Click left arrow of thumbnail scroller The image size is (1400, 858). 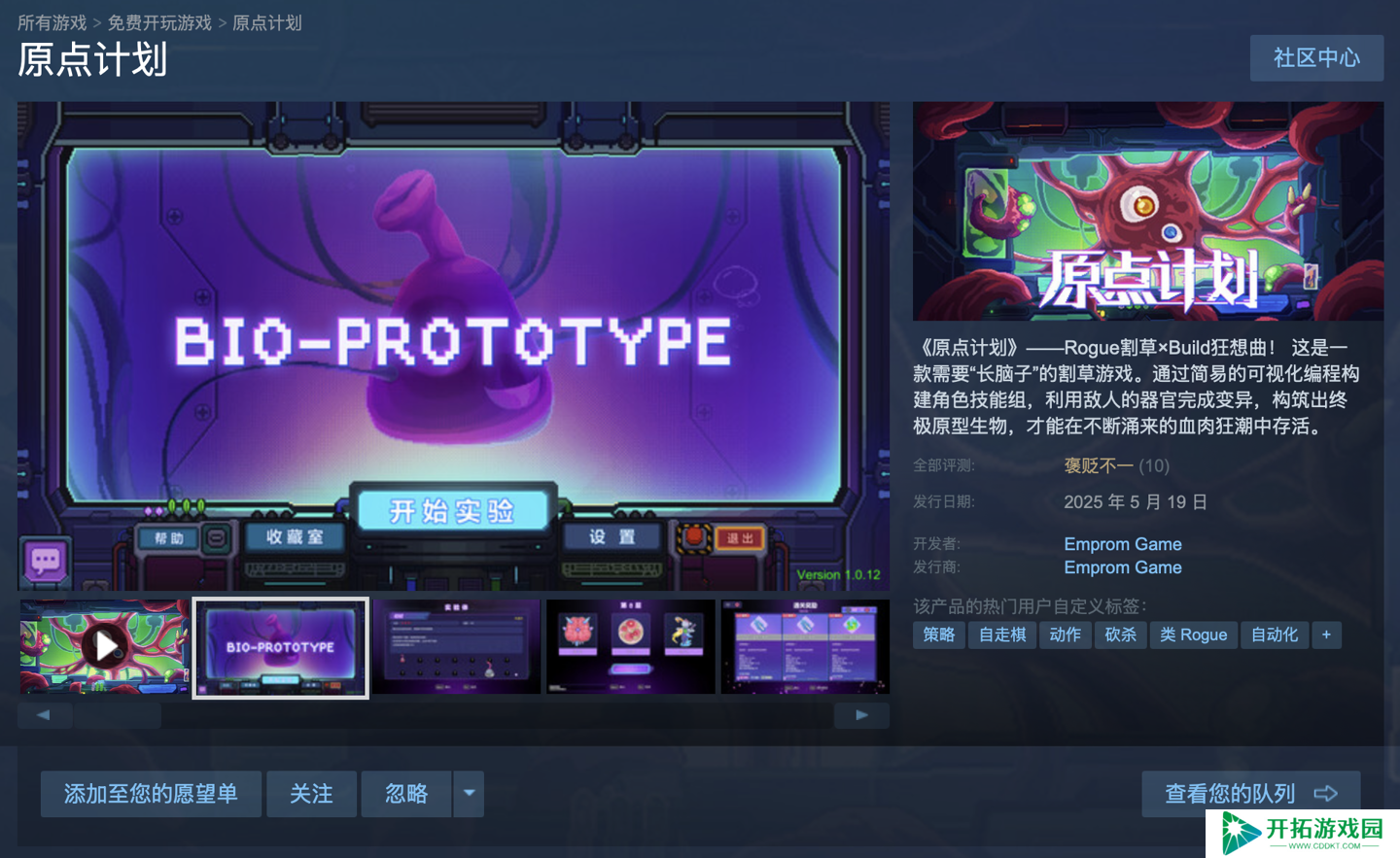[44, 715]
